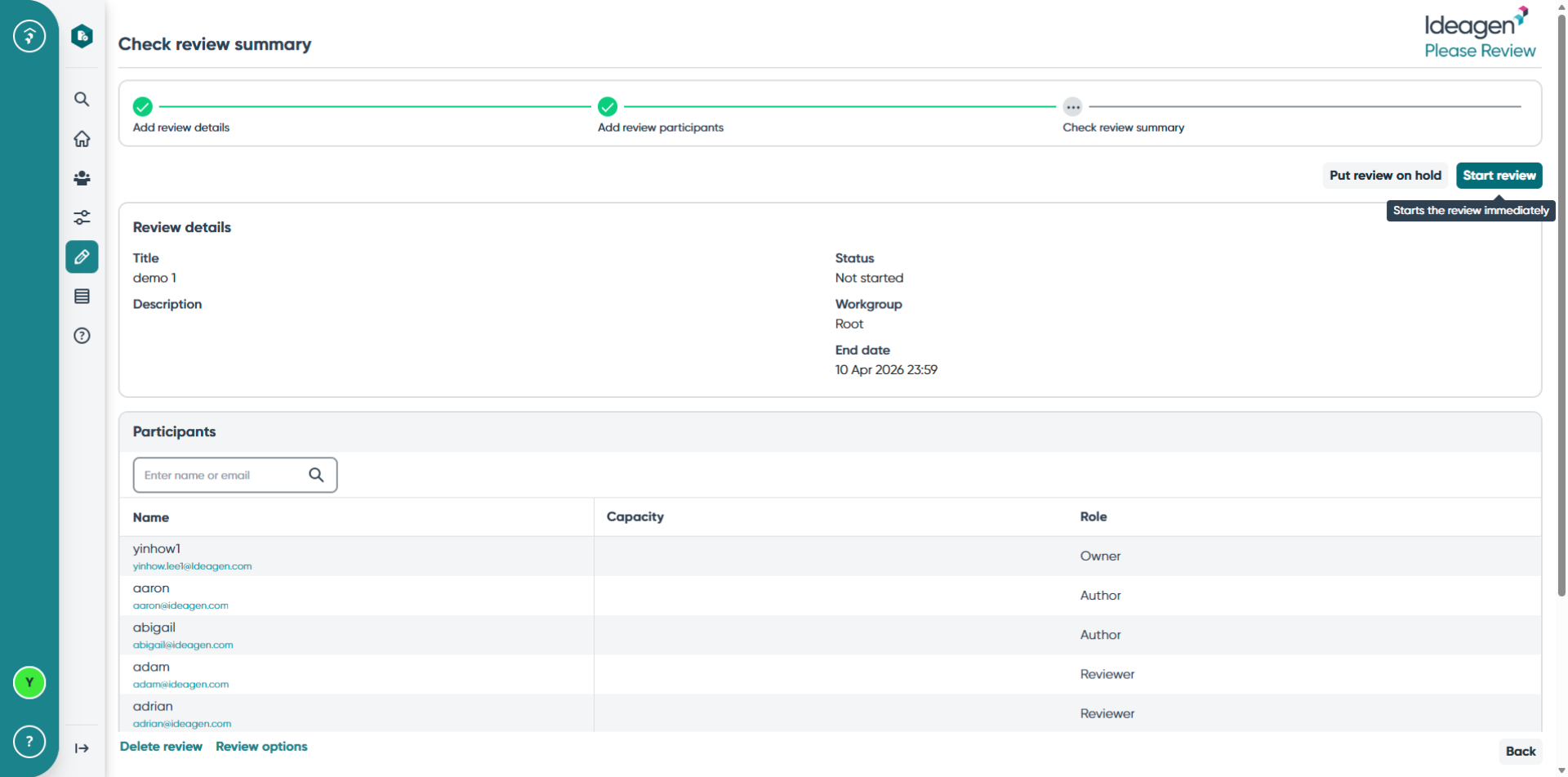Click the Delete review link
Viewport: 1568px width, 777px height.
coord(161,747)
